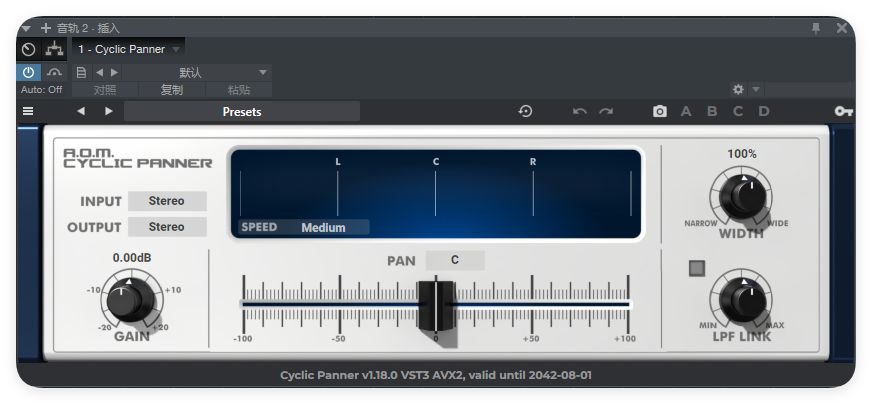Click the LPF LINK knob

[742, 298]
